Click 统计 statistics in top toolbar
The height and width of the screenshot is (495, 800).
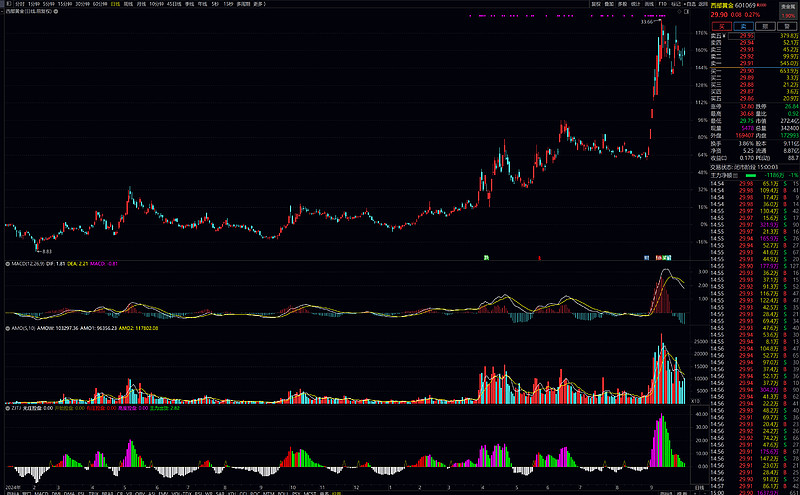635,4
